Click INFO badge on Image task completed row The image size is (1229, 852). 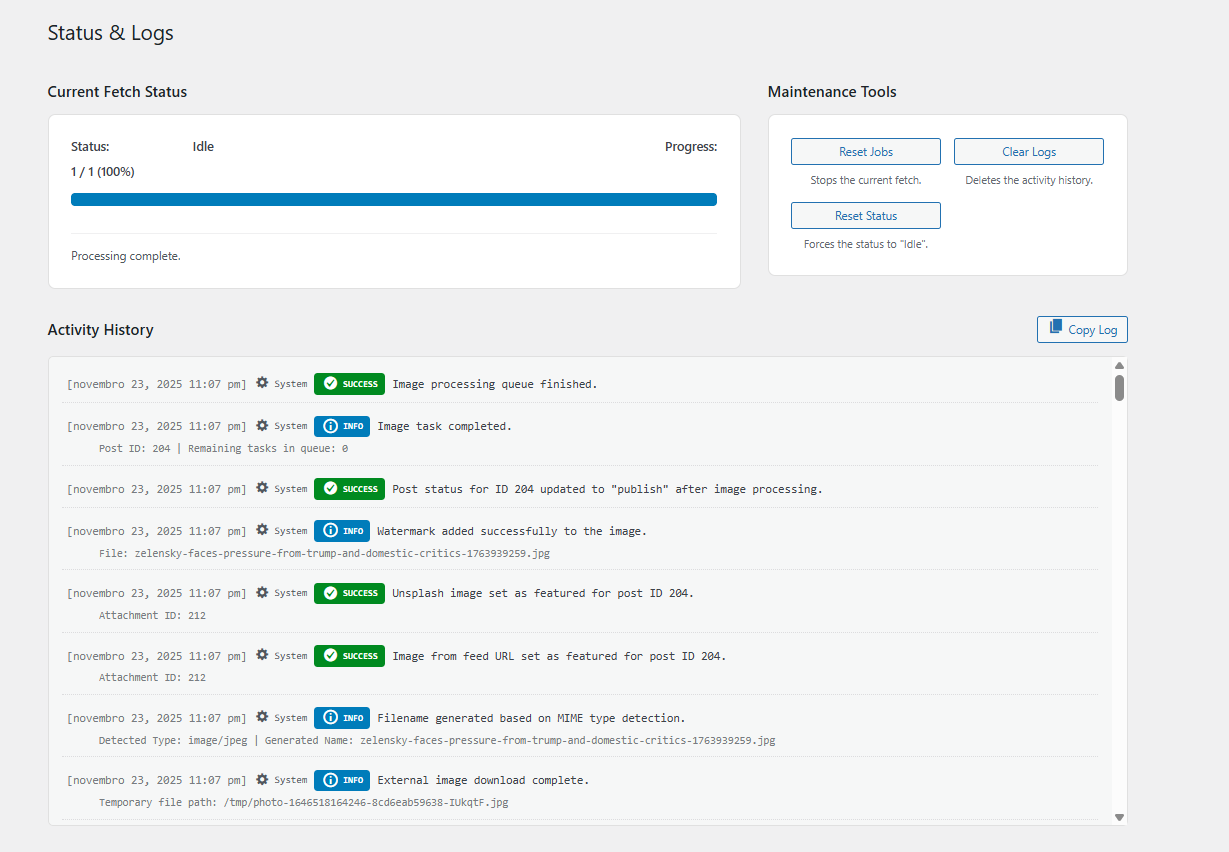[x=342, y=426]
